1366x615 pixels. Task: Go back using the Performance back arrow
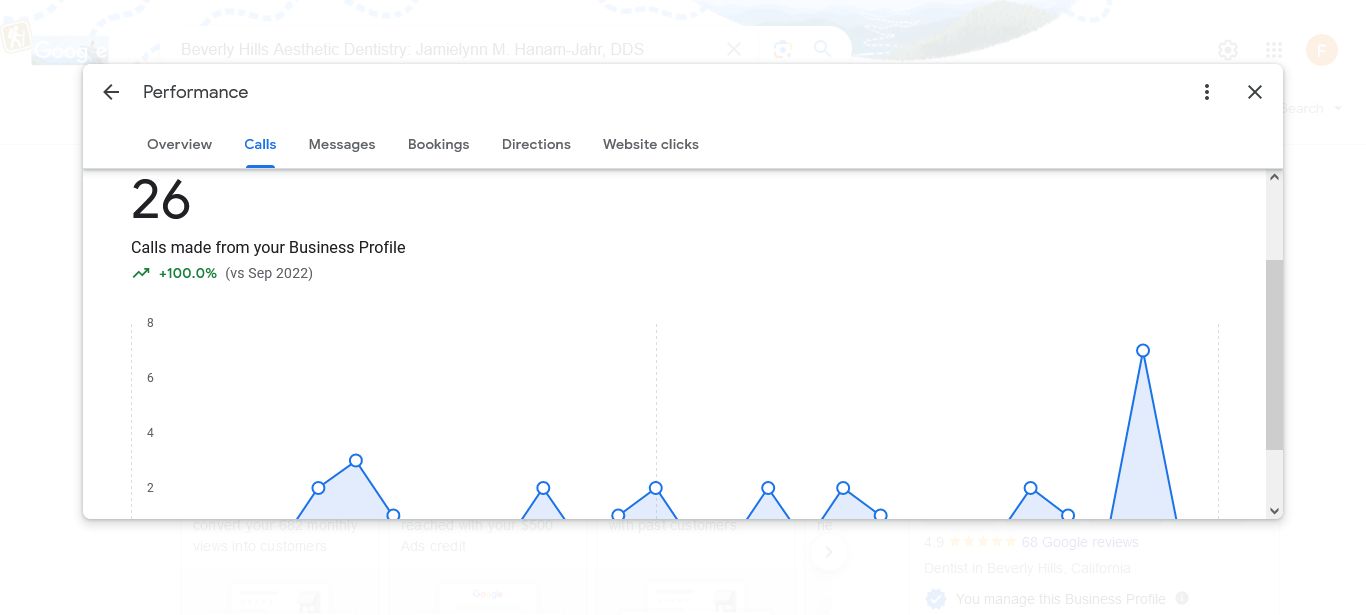111,92
